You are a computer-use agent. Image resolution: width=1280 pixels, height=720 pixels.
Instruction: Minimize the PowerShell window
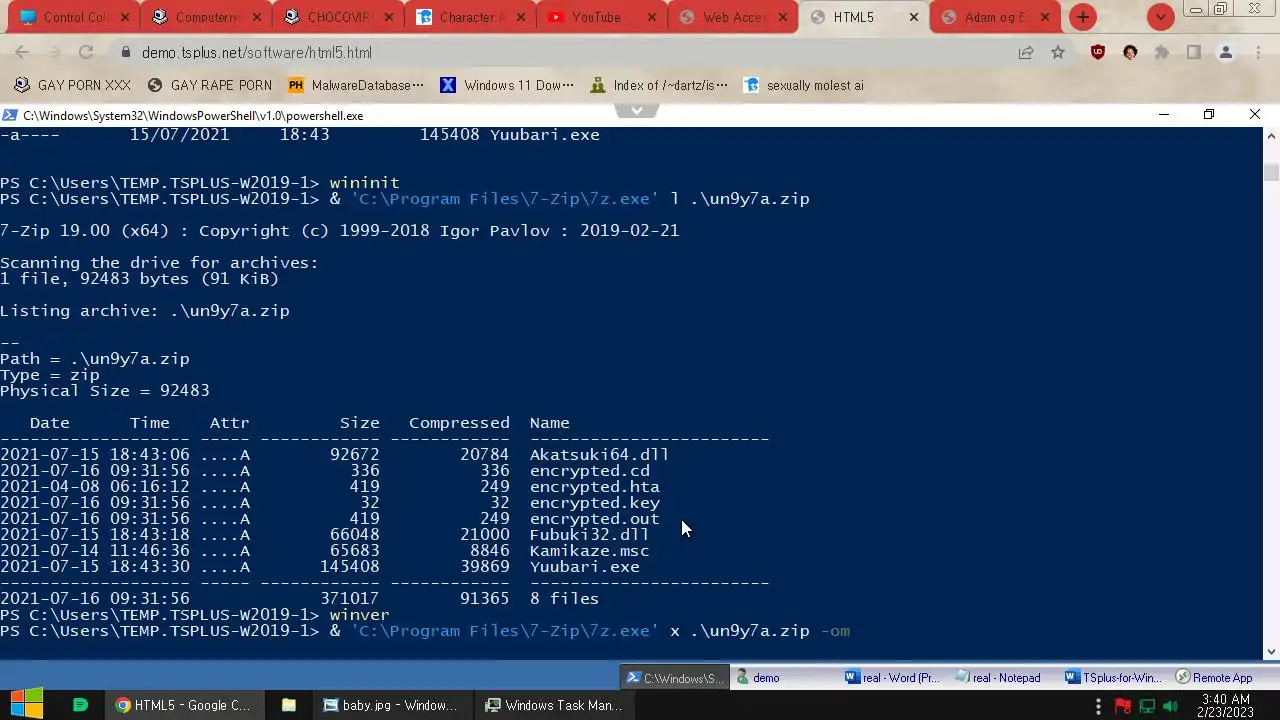point(1163,115)
